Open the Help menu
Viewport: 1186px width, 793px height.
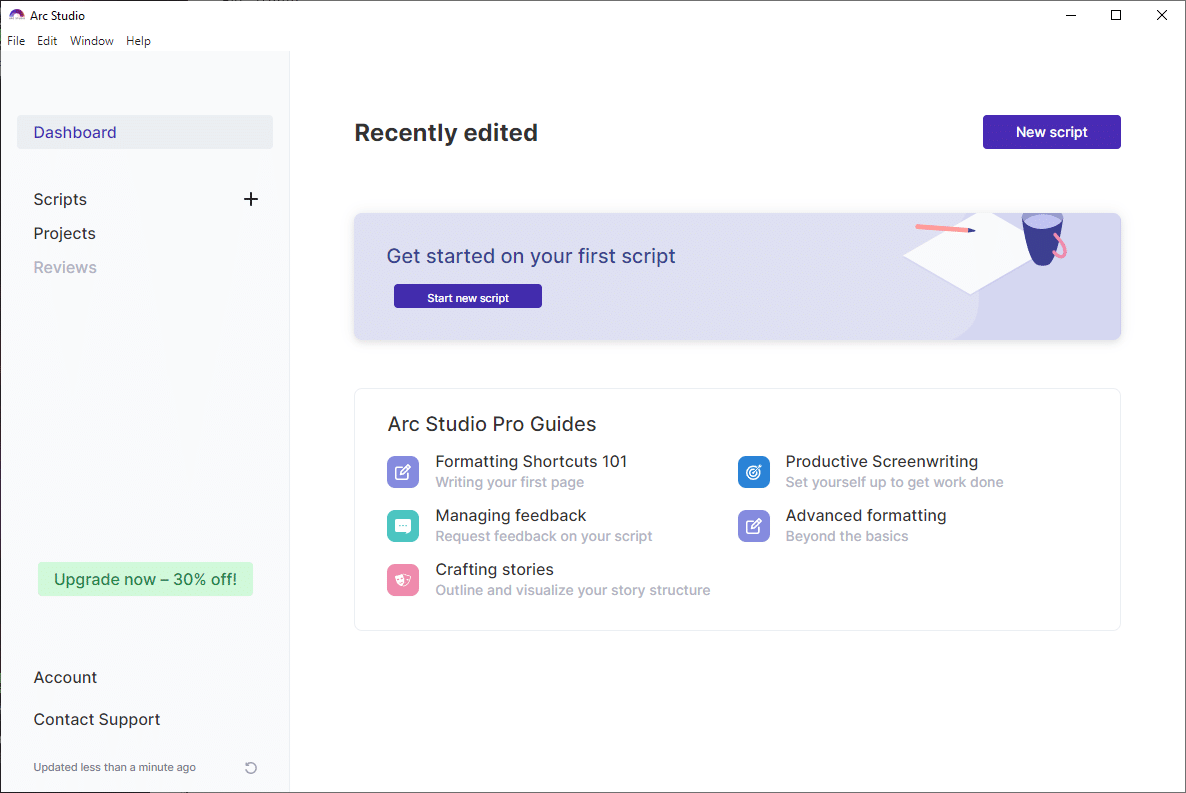pyautogui.click(x=138, y=41)
